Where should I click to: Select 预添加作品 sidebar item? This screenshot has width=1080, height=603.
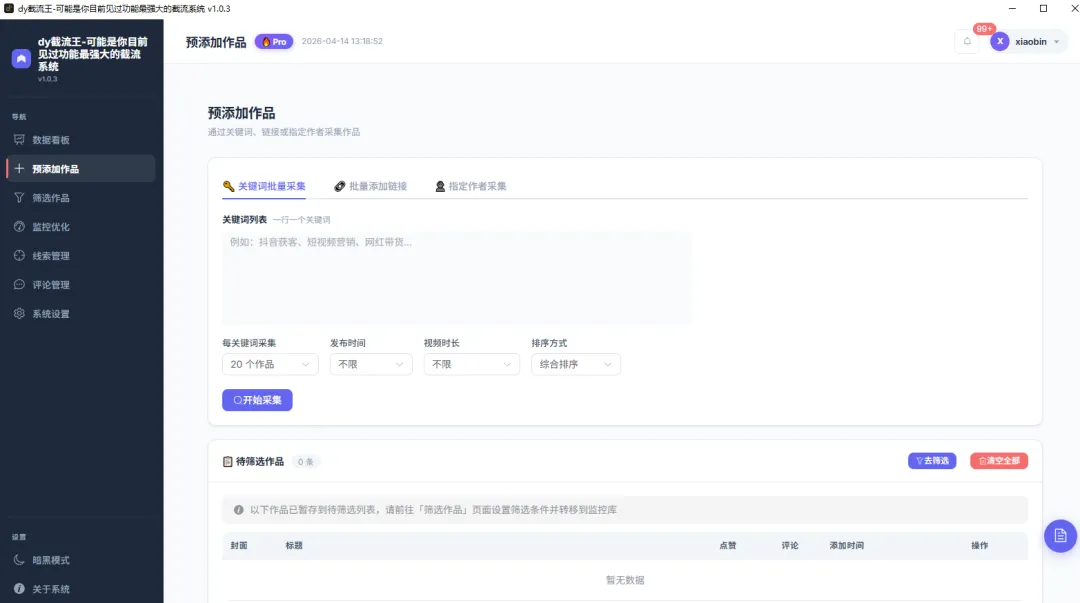[x=81, y=169]
